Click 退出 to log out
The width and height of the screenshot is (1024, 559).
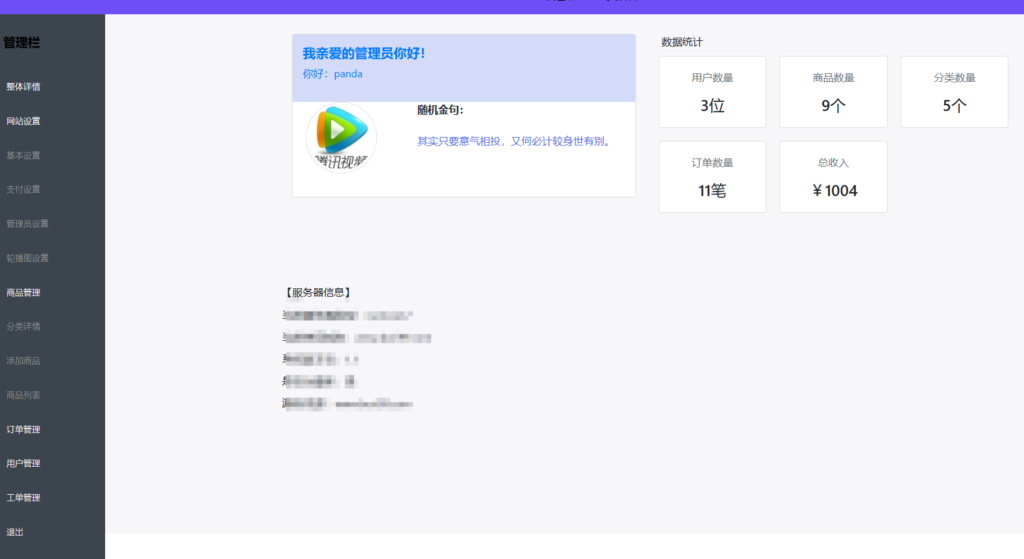15,532
